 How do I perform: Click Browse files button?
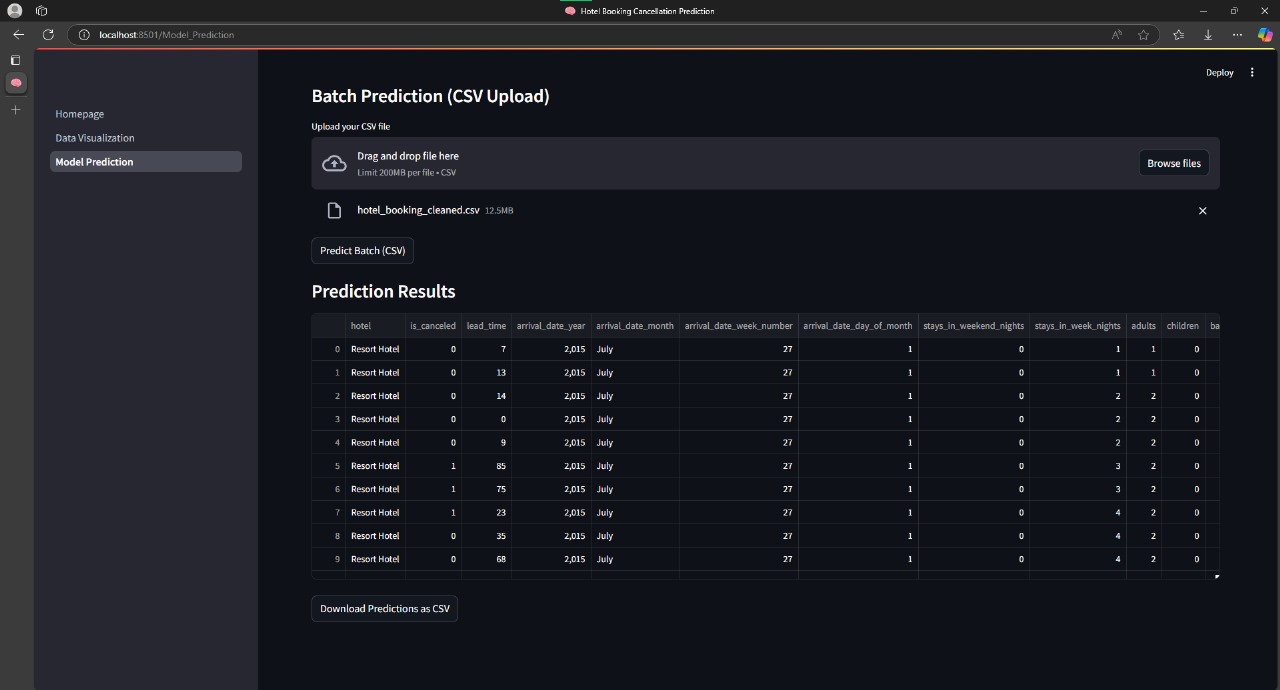pyautogui.click(x=1174, y=163)
